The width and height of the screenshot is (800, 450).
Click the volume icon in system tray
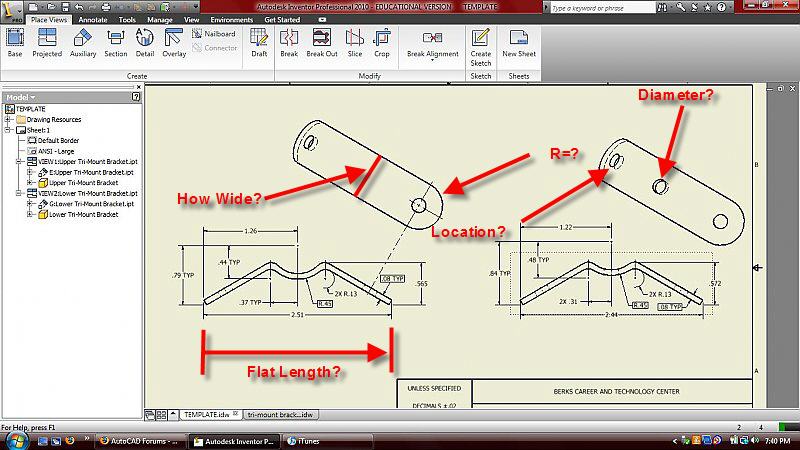[755, 440]
